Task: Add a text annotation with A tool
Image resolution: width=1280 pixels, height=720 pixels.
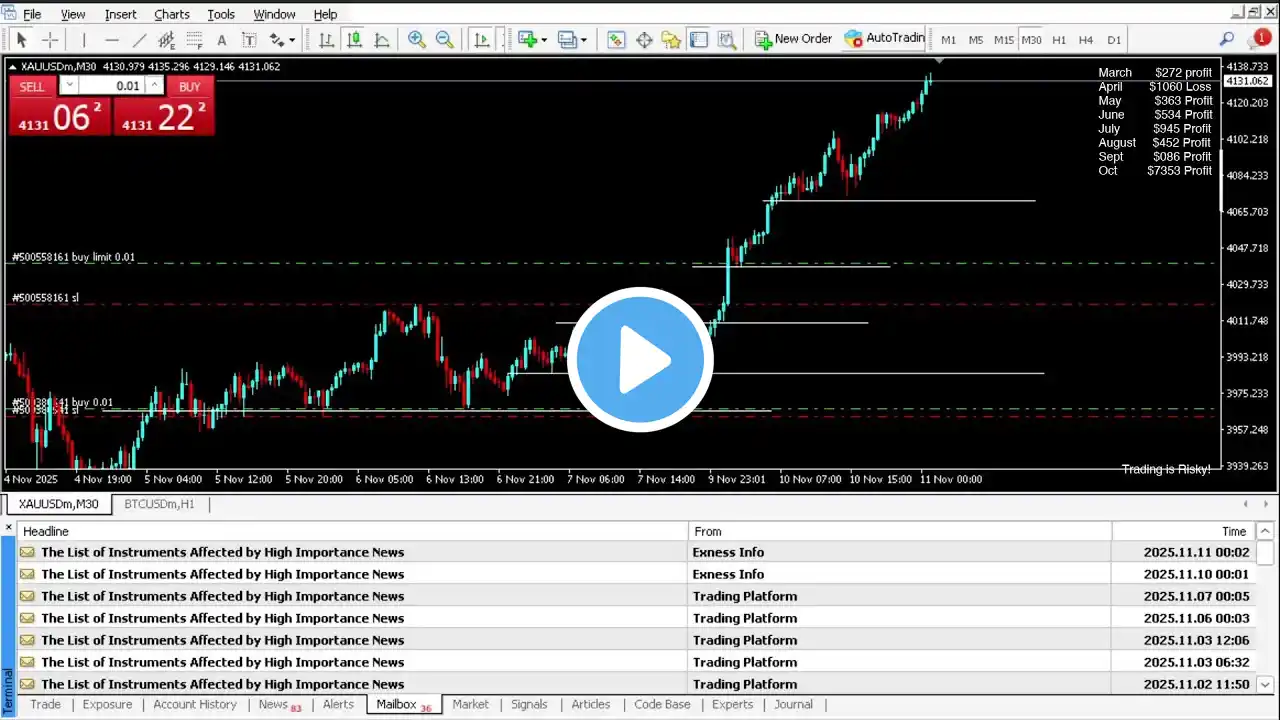Action: pyautogui.click(x=222, y=40)
